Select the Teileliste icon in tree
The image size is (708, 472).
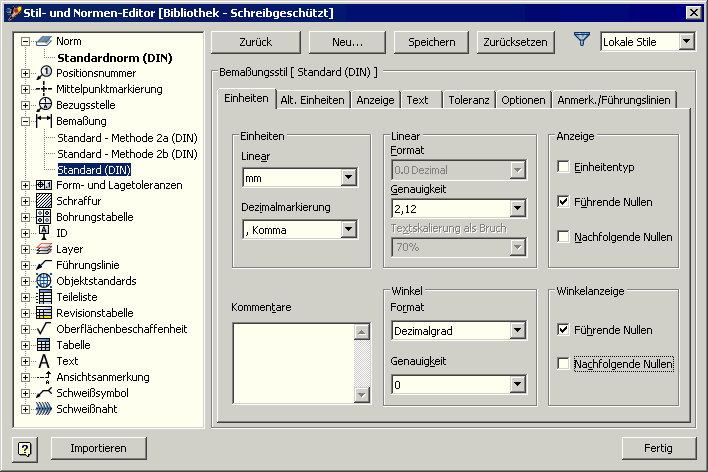(44, 297)
